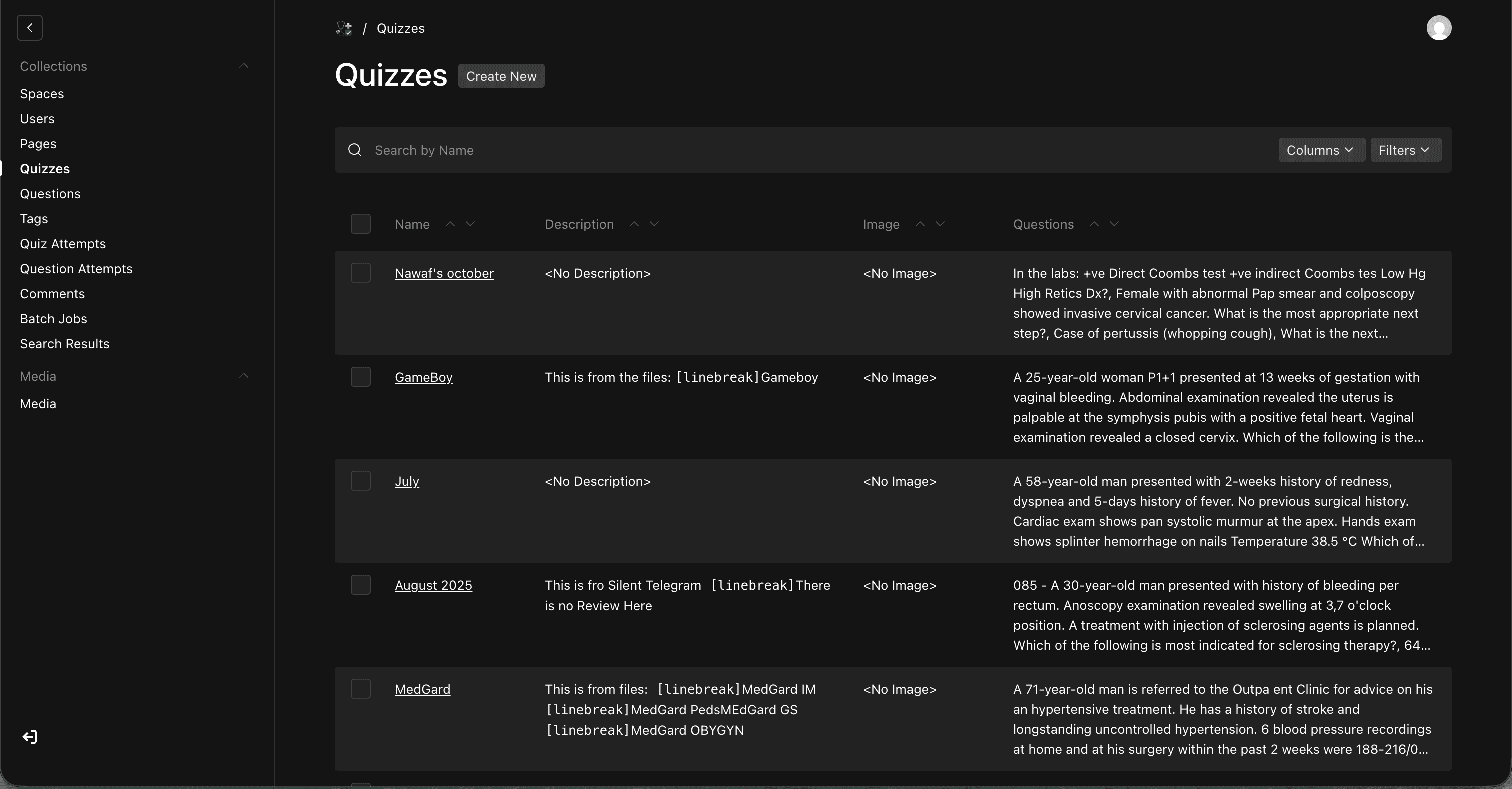Check the August 2025 row checkbox
The width and height of the screenshot is (1512, 789).
(361, 584)
